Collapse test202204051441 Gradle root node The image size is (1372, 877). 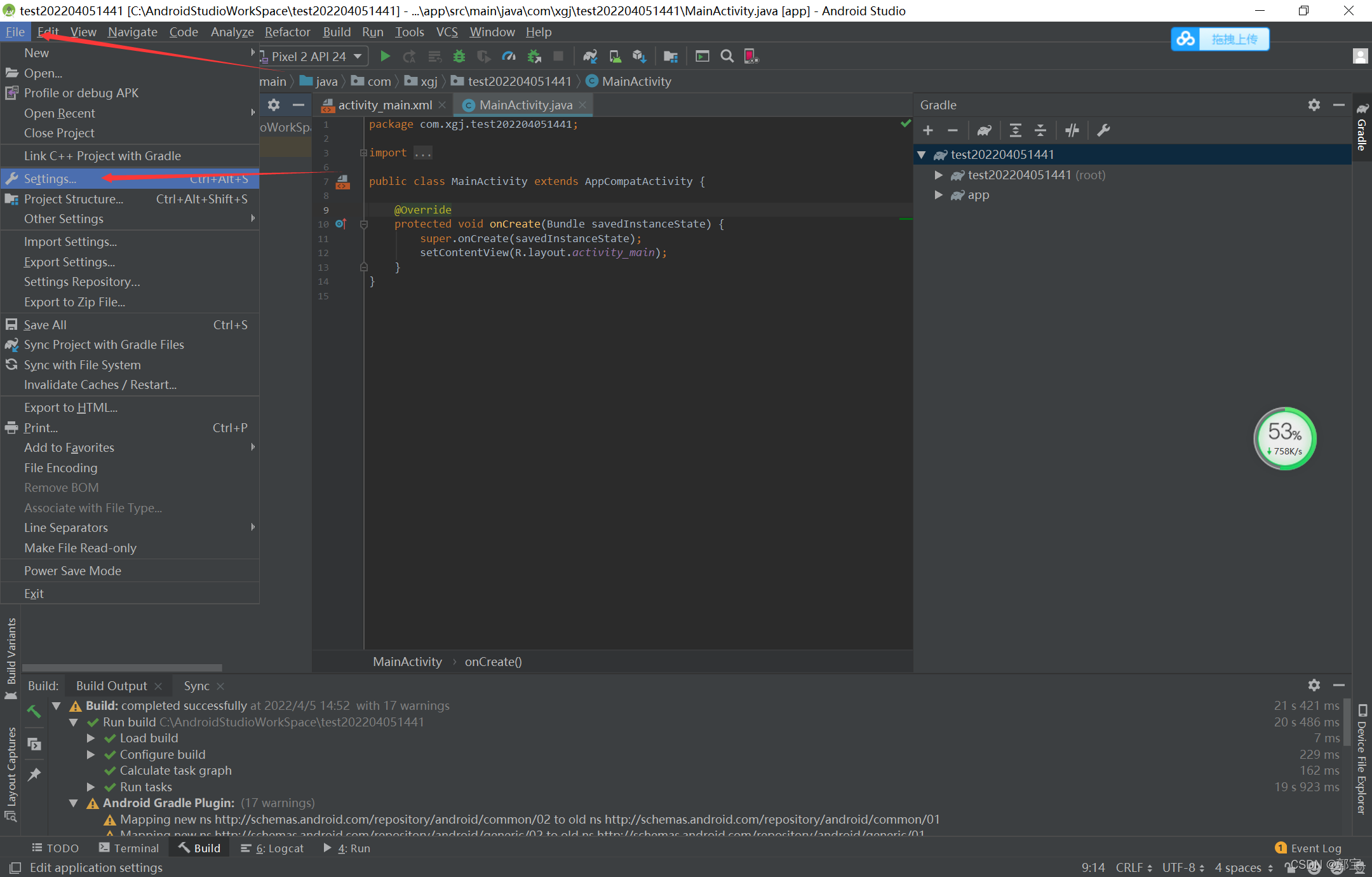pyautogui.click(x=921, y=154)
